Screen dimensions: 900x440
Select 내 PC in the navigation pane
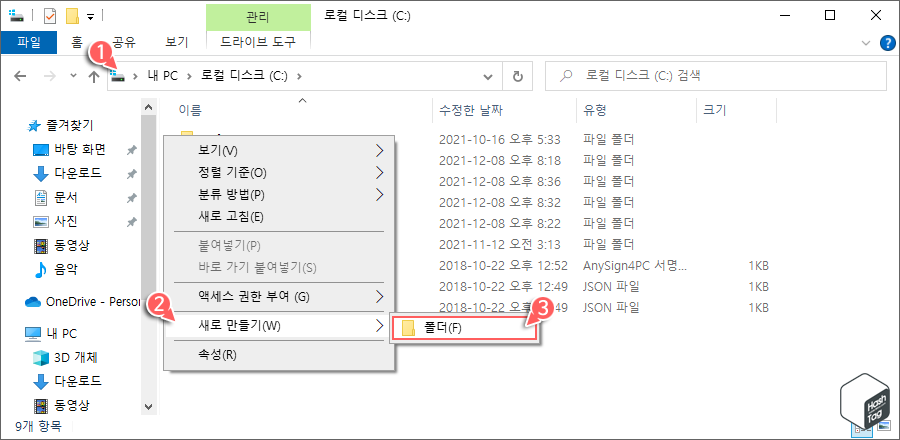[61, 333]
